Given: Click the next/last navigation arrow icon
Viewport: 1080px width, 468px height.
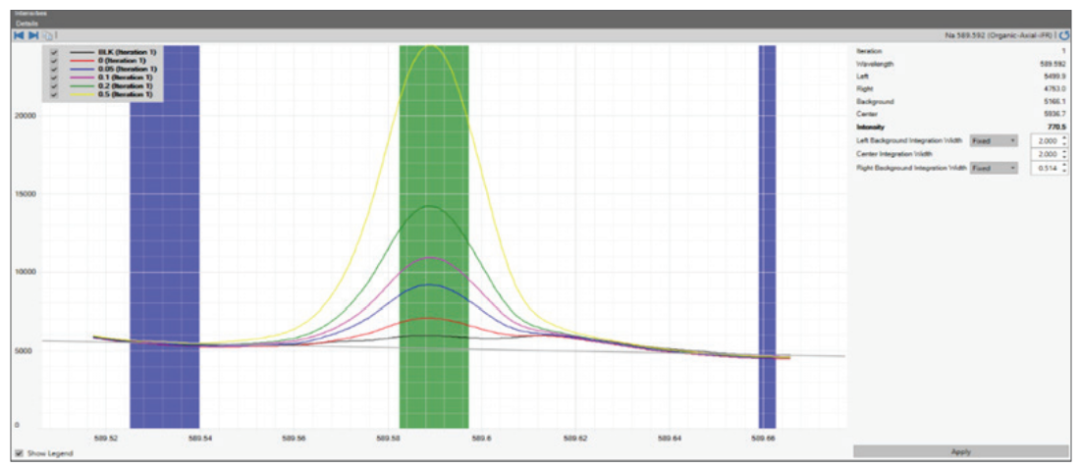Looking at the screenshot, I should point(33,35).
